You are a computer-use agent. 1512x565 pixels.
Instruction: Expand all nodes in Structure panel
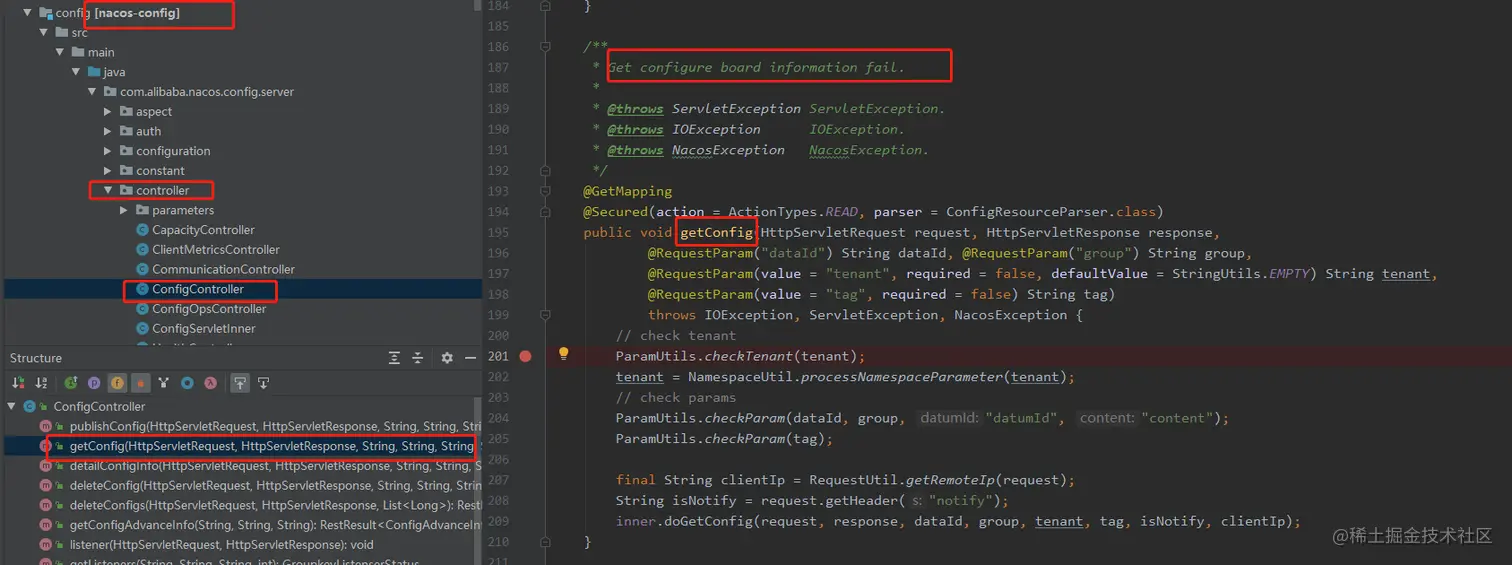coord(394,358)
